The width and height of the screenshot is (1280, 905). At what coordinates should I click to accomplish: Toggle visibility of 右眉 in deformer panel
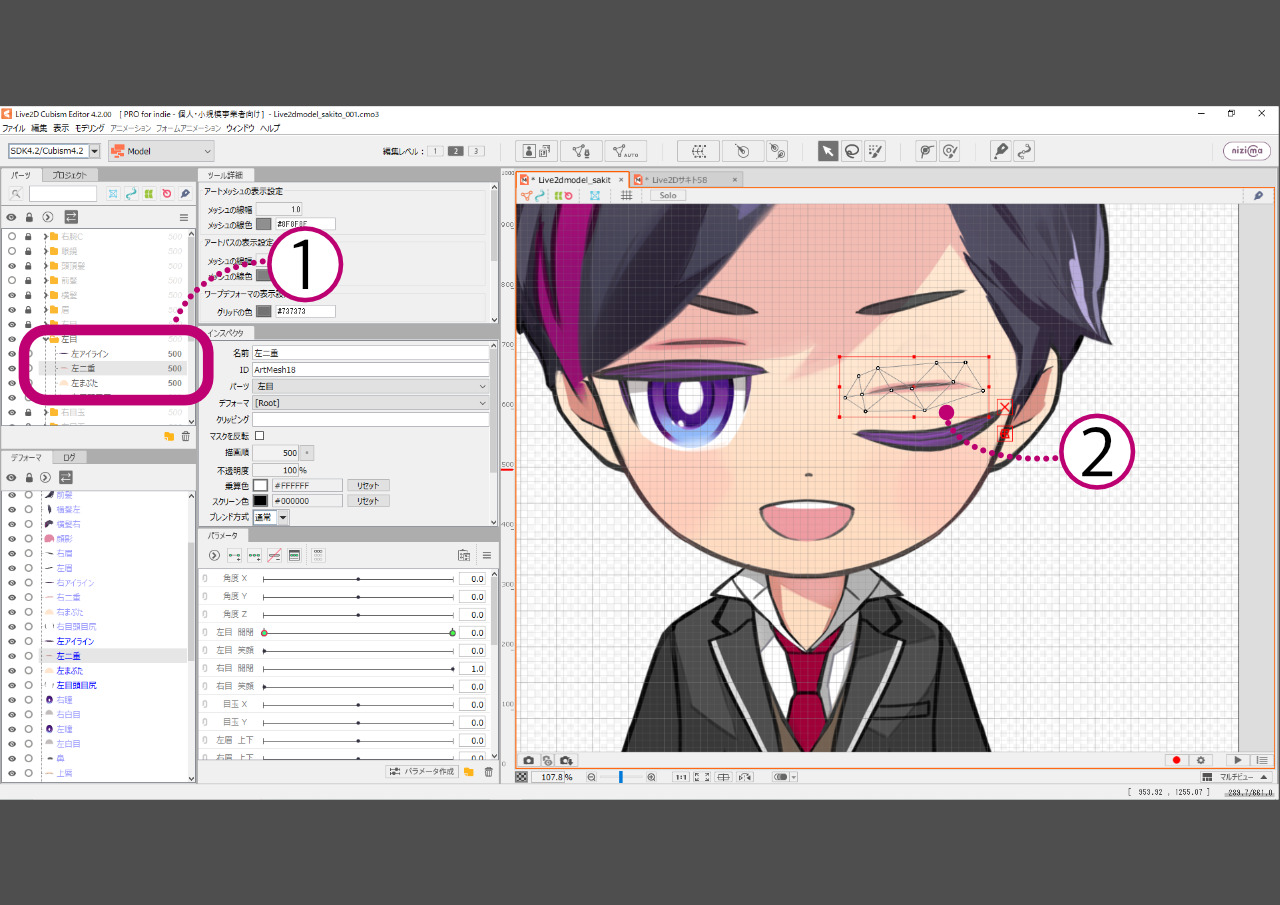click(12, 553)
